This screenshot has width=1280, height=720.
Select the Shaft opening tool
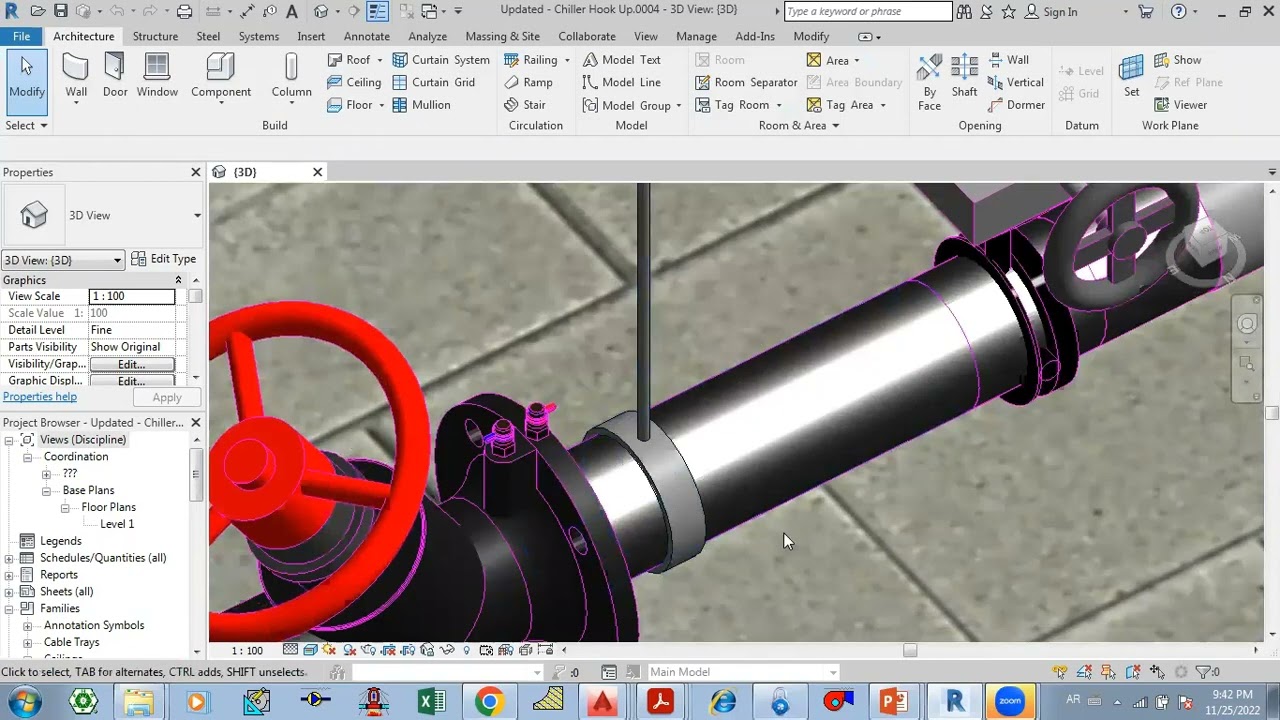(x=964, y=76)
